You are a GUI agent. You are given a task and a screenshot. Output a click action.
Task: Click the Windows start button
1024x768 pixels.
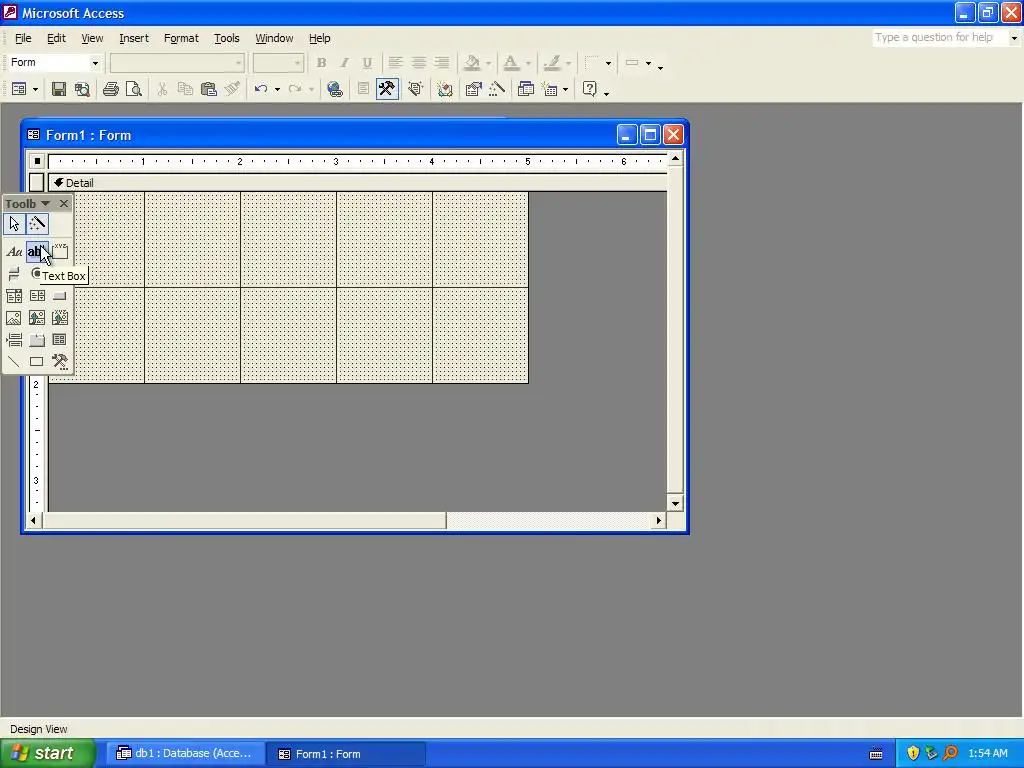(x=48, y=754)
